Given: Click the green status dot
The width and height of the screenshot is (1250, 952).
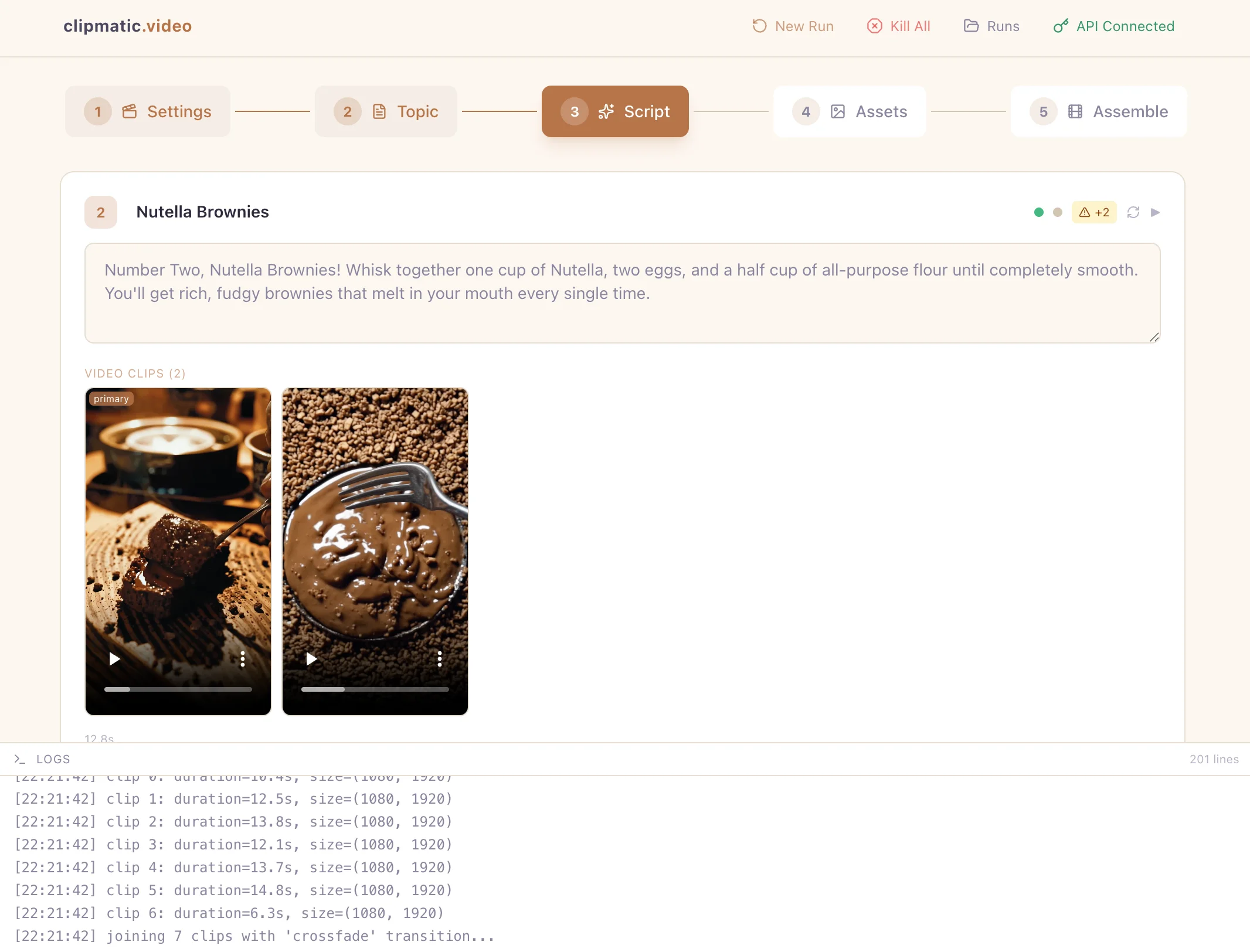Looking at the screenshot, I should (1038, 212).
